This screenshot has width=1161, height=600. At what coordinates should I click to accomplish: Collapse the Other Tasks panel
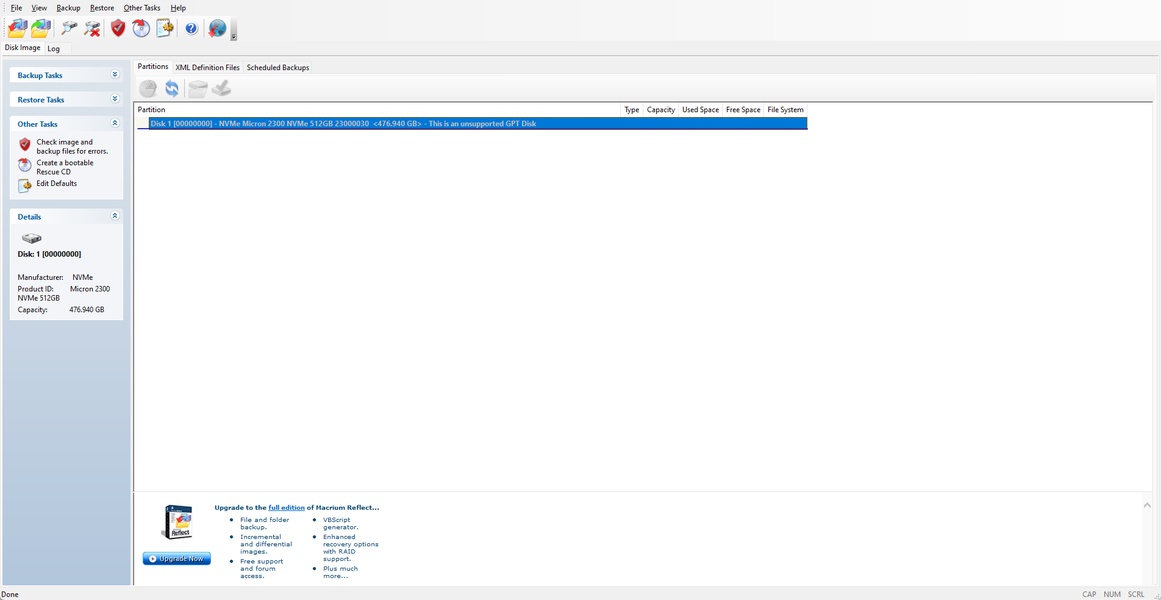(115, 124)
